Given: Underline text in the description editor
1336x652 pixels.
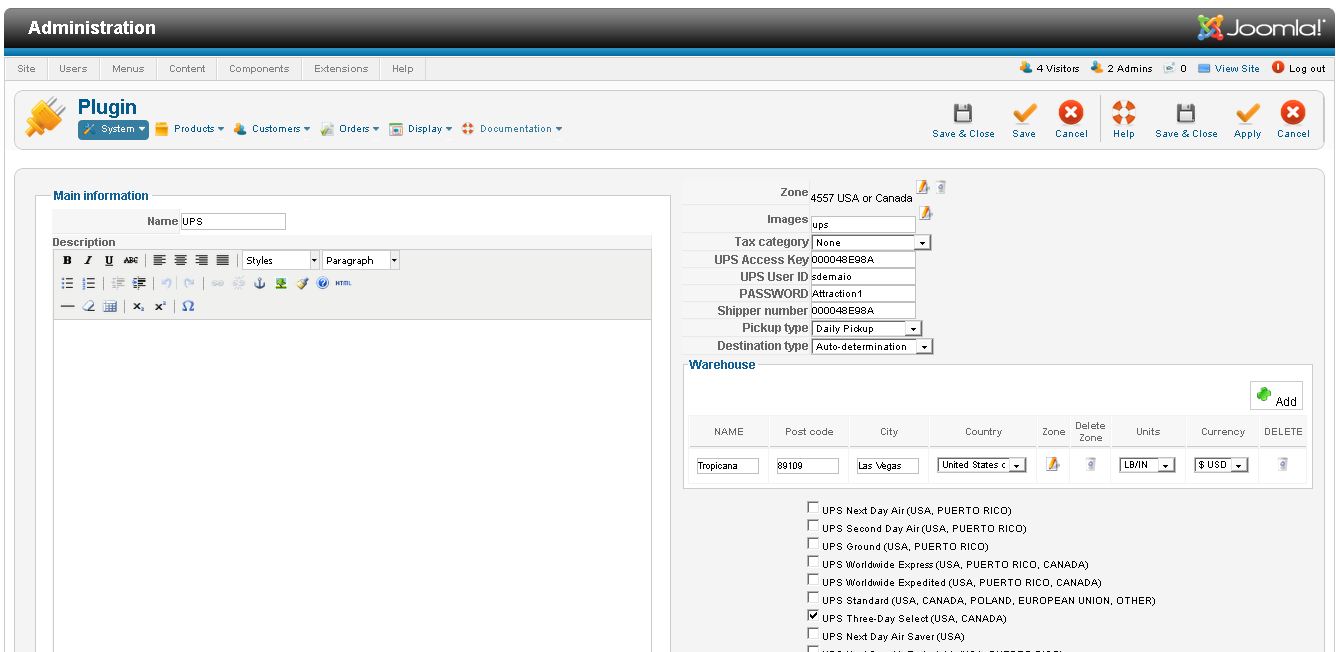Looking at the screenshot, I should pos(109,260).
